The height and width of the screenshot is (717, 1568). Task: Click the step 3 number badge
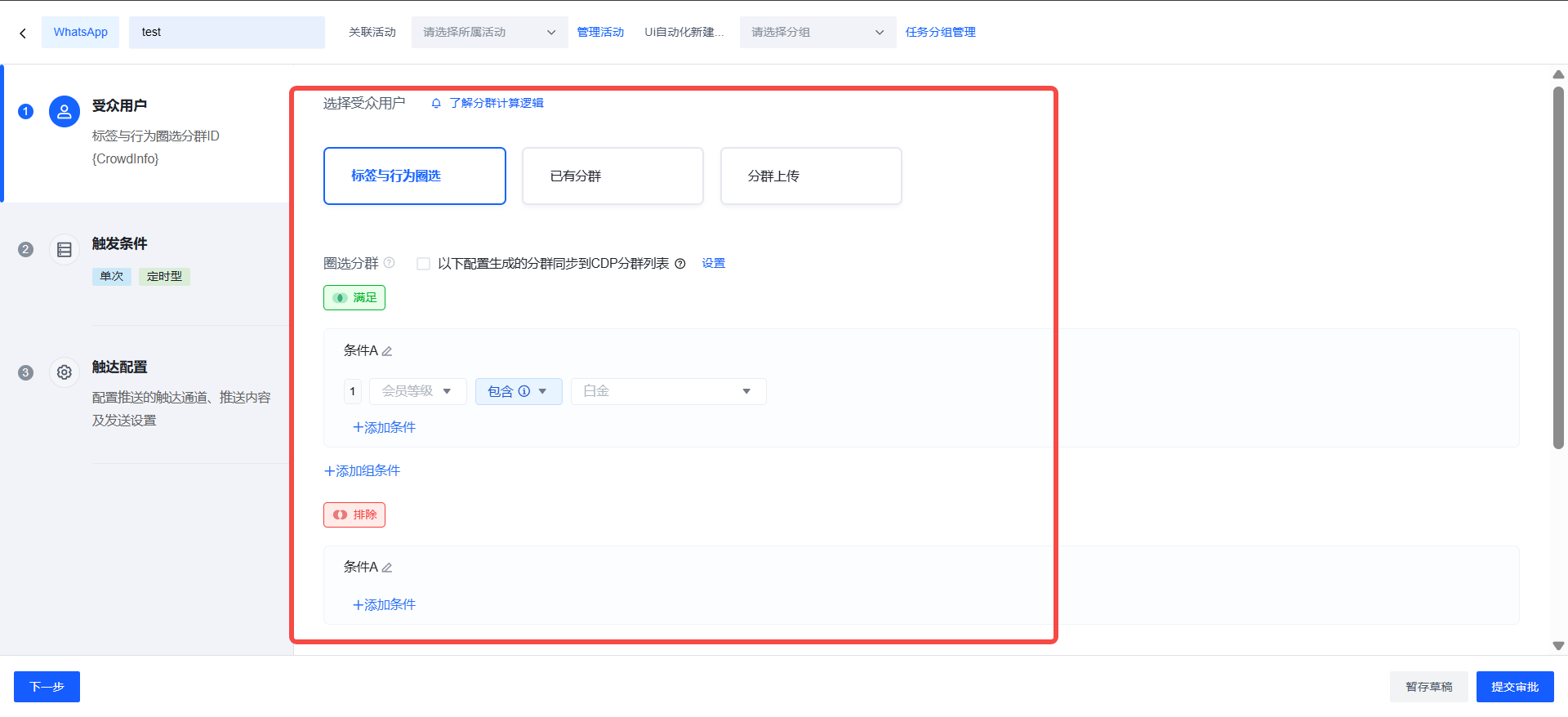point(26,372)
